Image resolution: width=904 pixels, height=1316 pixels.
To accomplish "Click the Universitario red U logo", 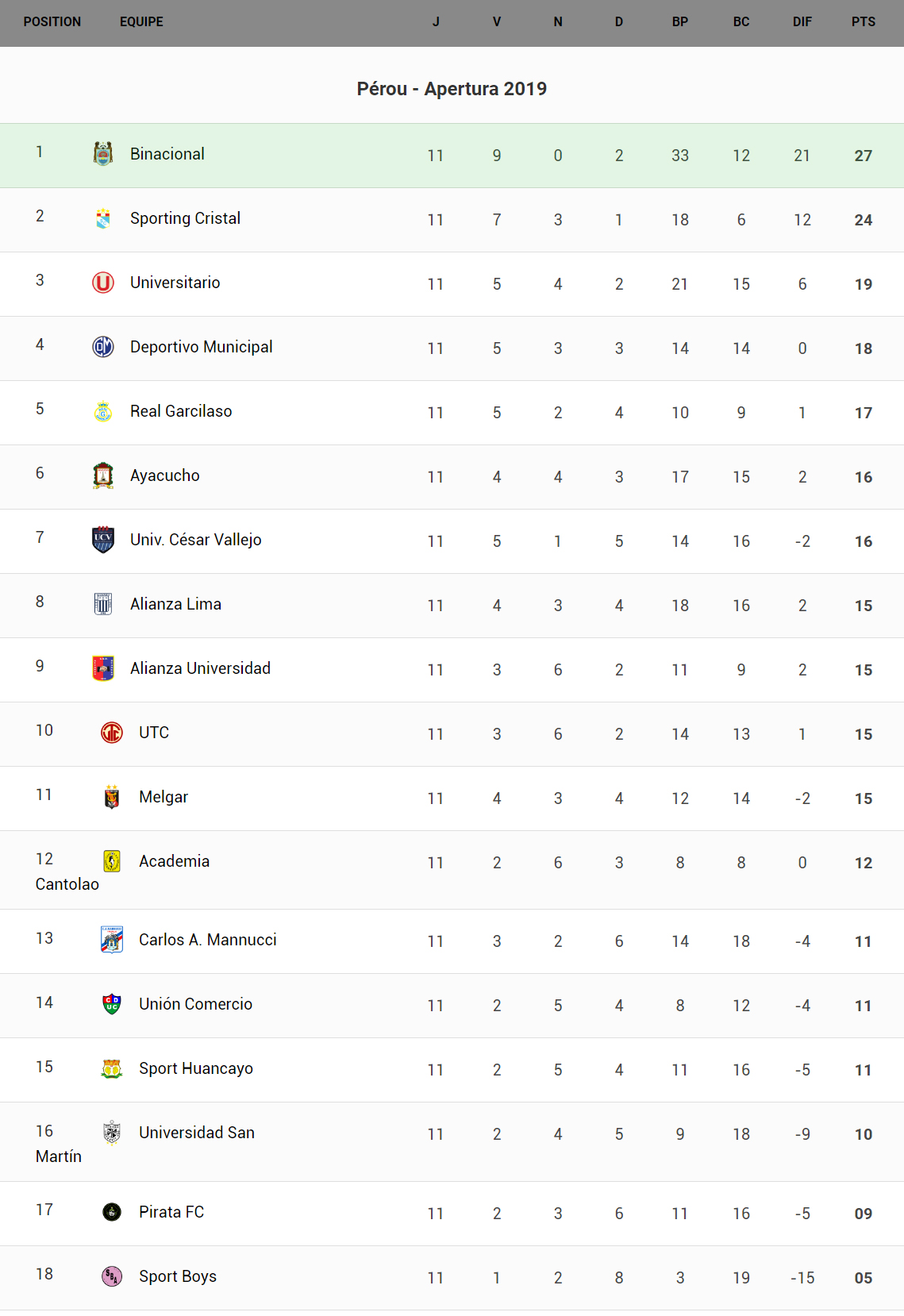I will click(x=103, y=283).
